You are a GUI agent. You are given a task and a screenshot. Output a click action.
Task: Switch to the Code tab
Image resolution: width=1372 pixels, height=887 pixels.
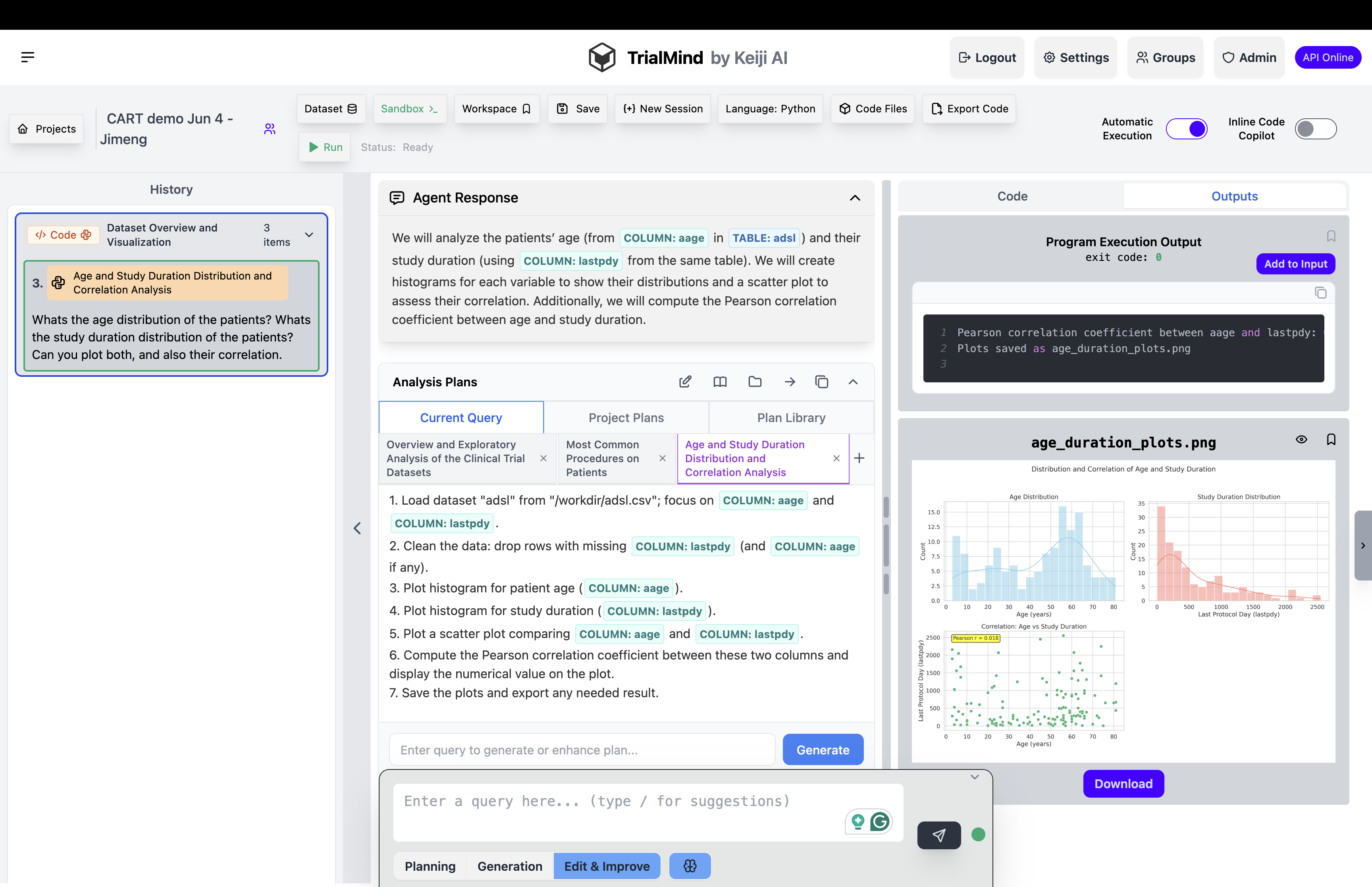coord(1012,197)
